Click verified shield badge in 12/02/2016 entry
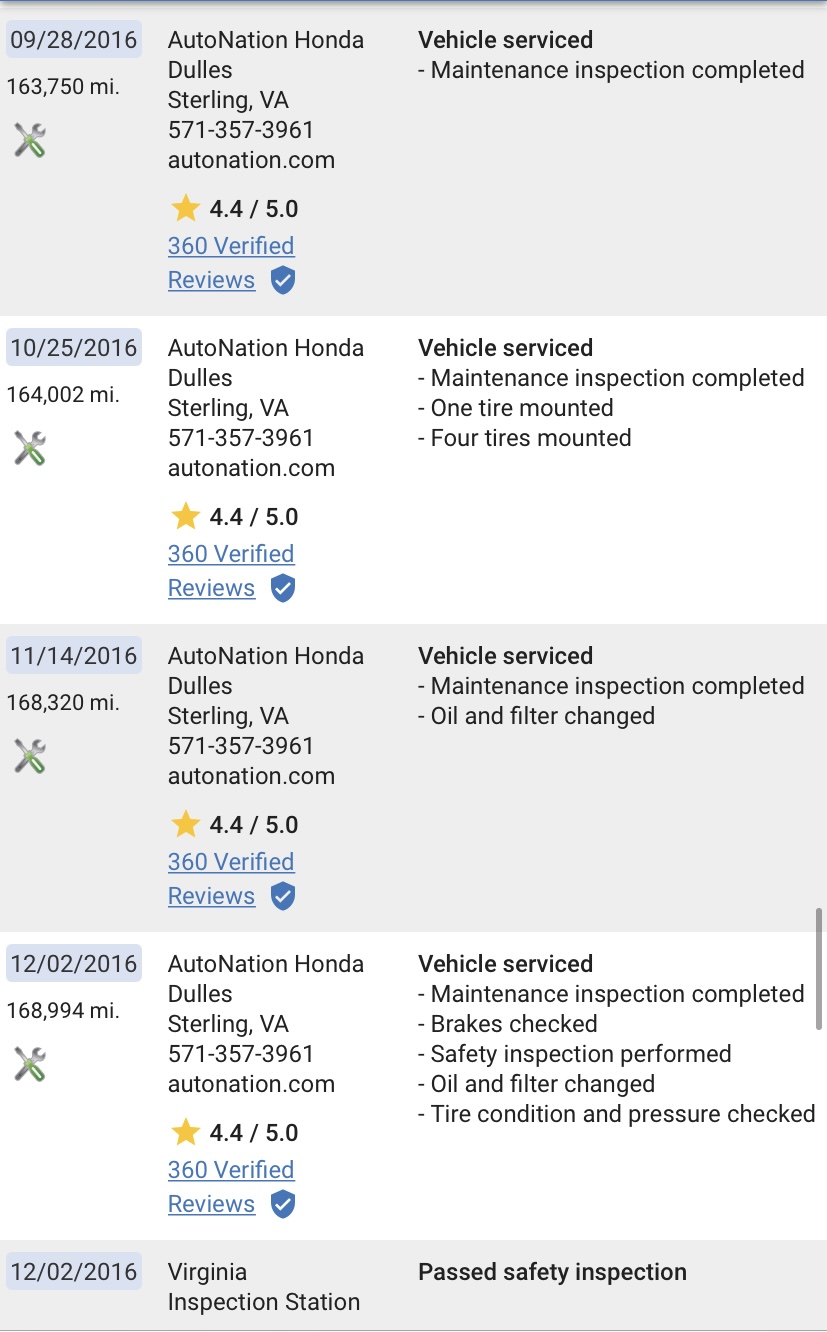 (283, 1205)
